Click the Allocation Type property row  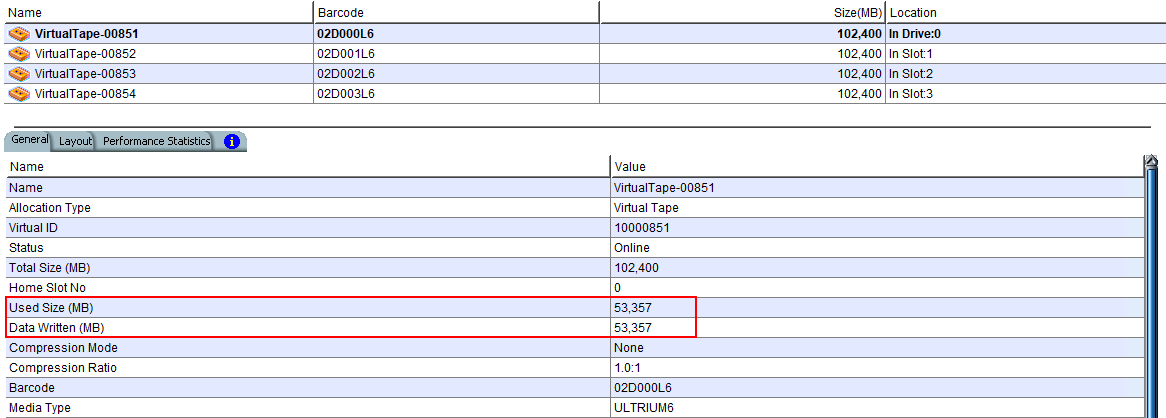(x=575, y=208)
